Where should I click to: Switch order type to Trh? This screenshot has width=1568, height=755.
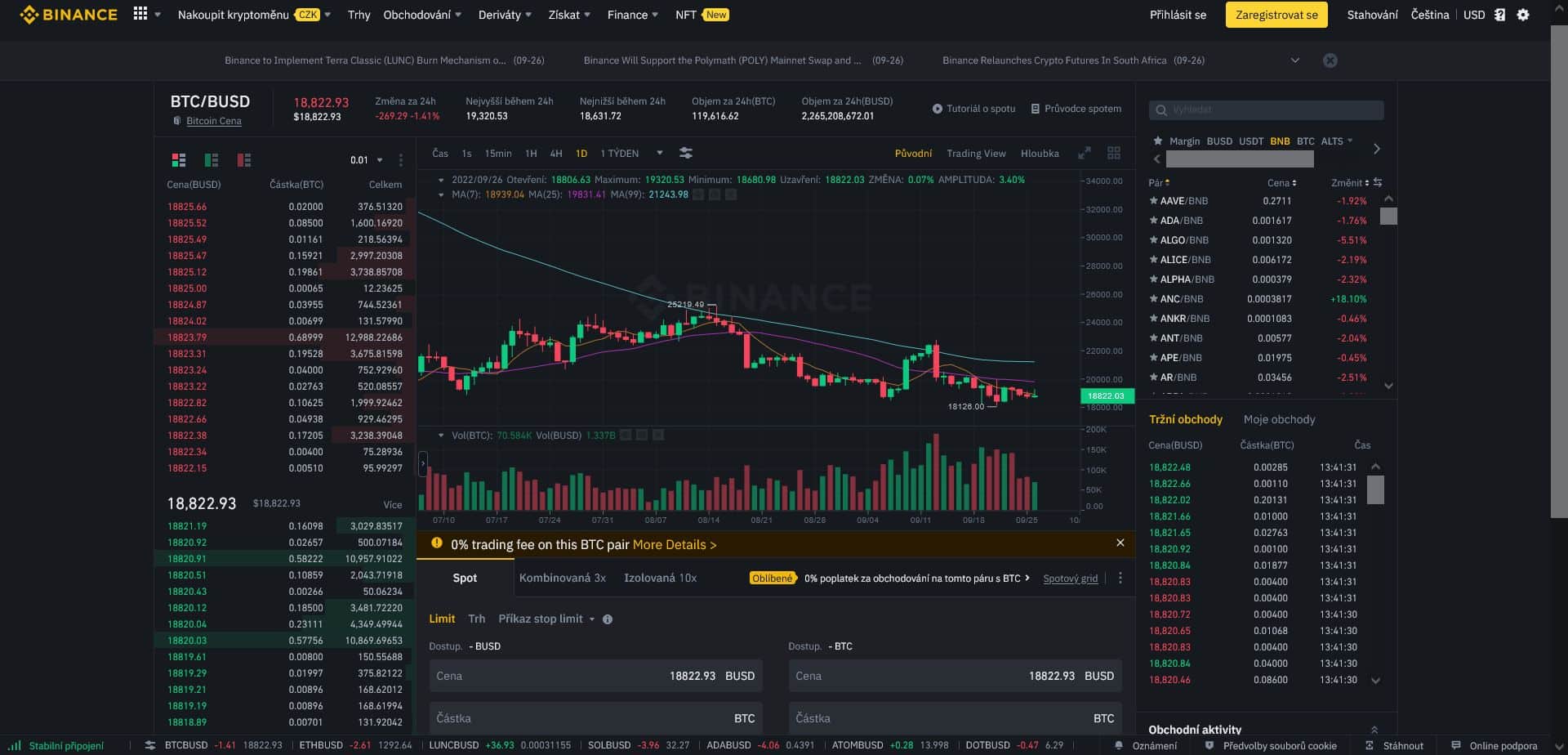tap(477, 619)
